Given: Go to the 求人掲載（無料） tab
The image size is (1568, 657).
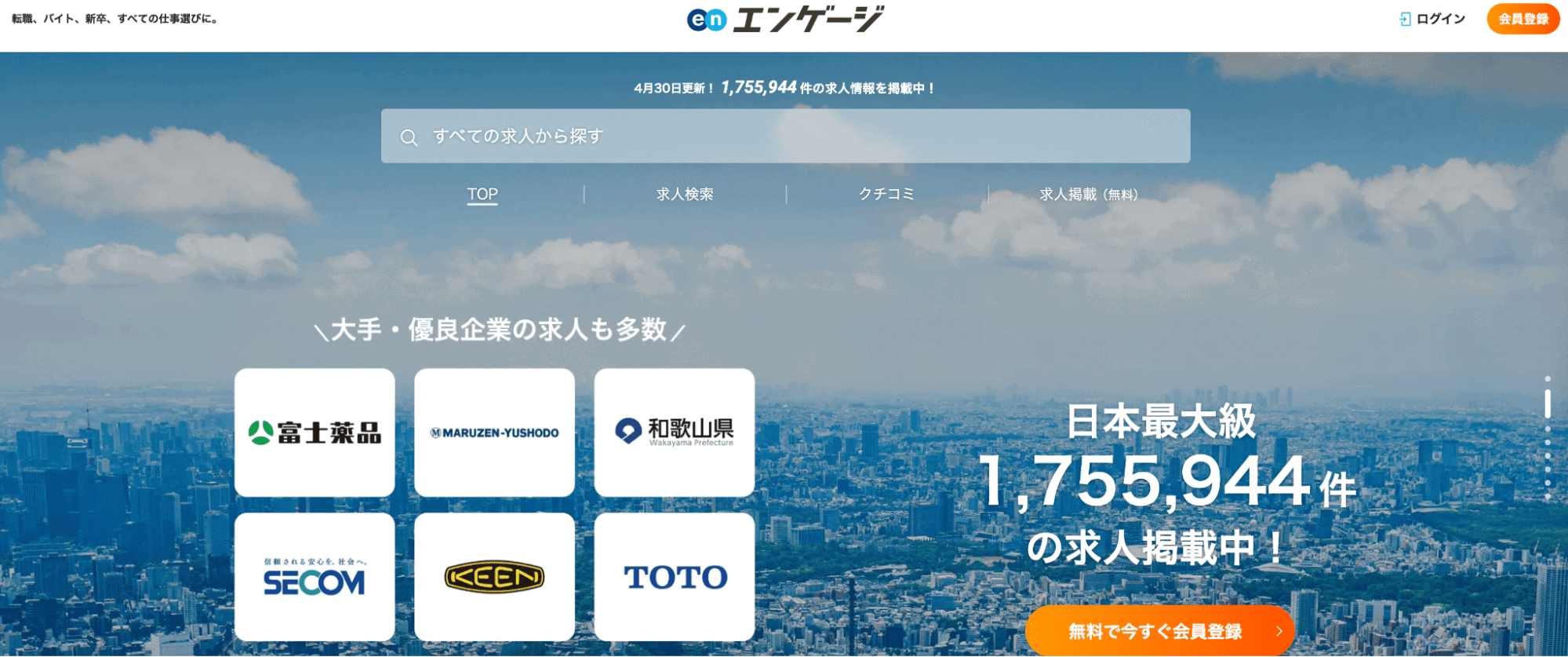Looking at the screenshot, I should (1089, 194).
